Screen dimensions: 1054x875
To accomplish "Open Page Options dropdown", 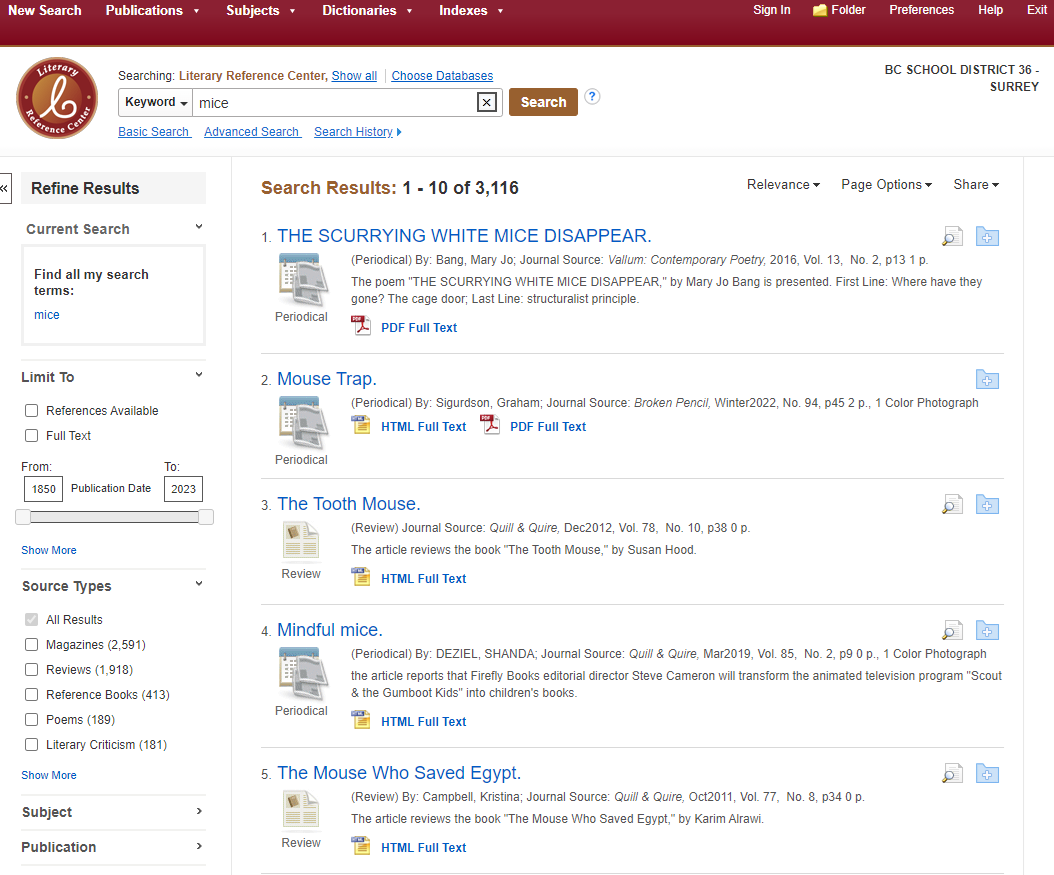I will click(886, 185).
